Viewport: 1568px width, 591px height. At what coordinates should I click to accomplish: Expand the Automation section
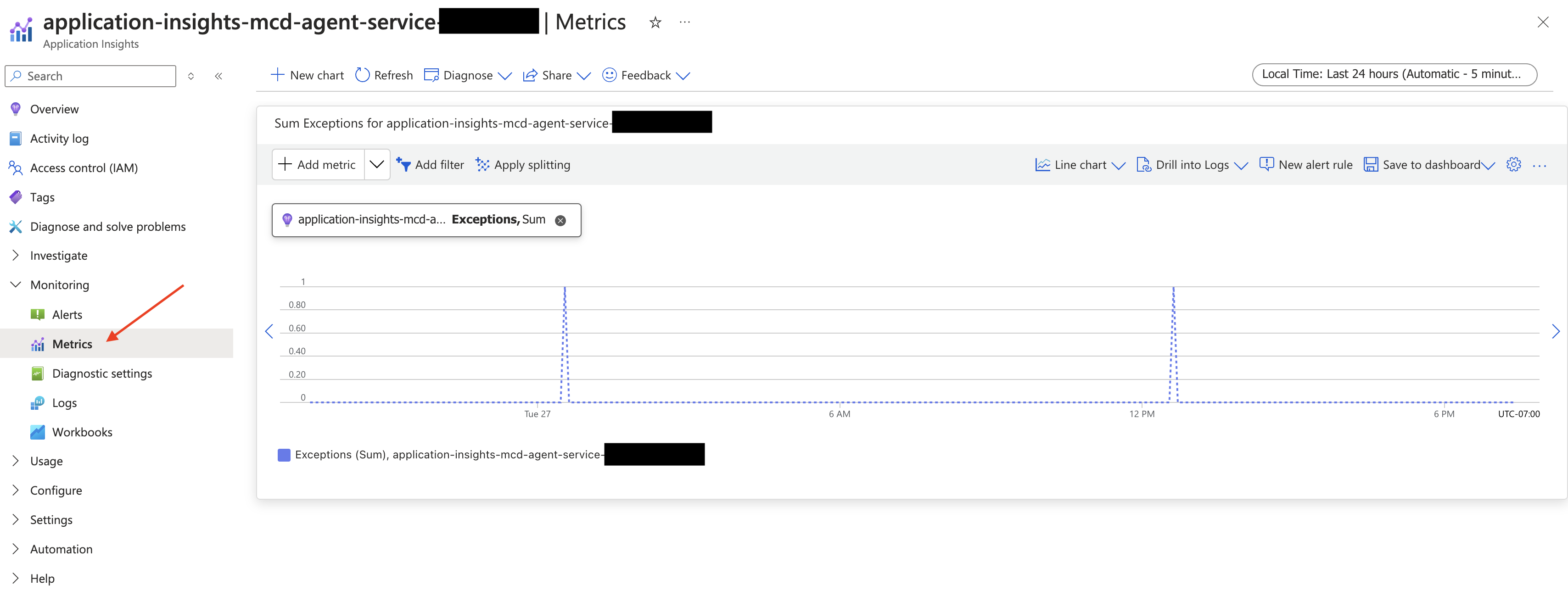(x=61, y=549)
